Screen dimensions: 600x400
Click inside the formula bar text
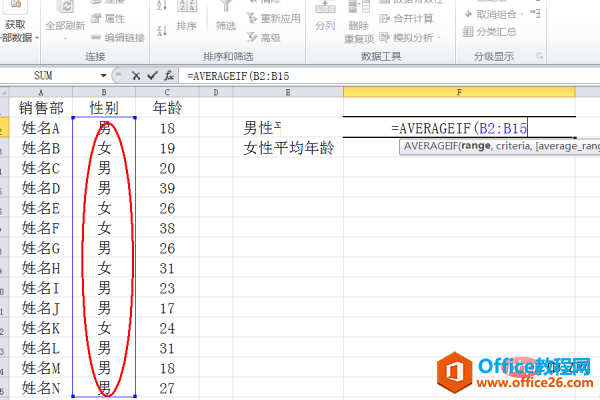pyautogui.click(x=238, y=76)
